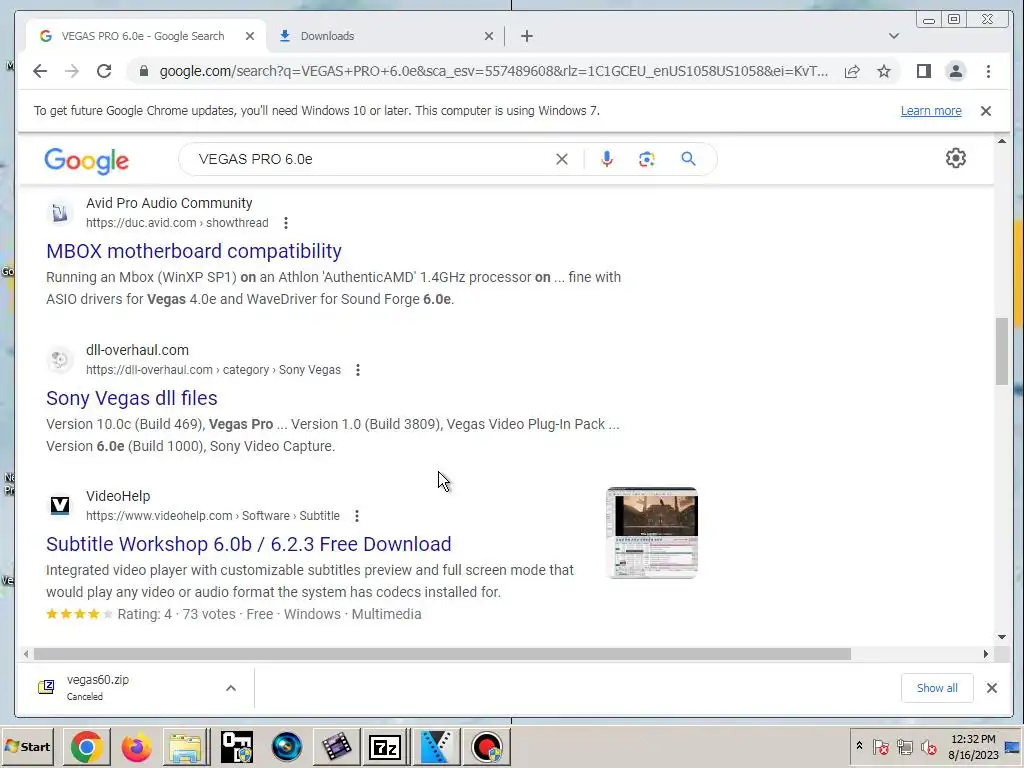Open options menu for dll-overhaul result
The height and width of the screenshot is (768, 1024).
pyautogui.click(x=357, y=370)
